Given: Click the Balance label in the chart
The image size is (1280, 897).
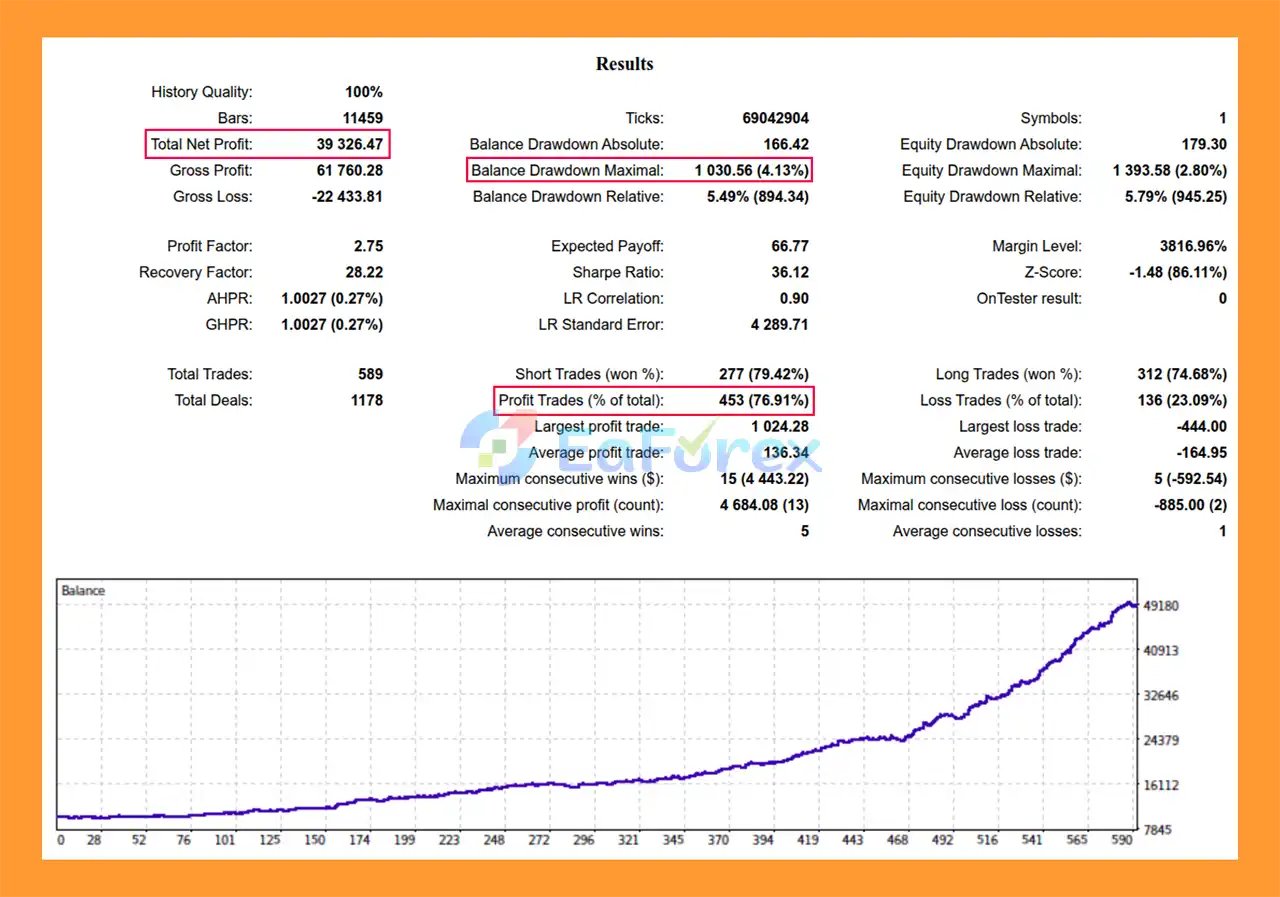Looking at the screenshot, I should 83,591.
